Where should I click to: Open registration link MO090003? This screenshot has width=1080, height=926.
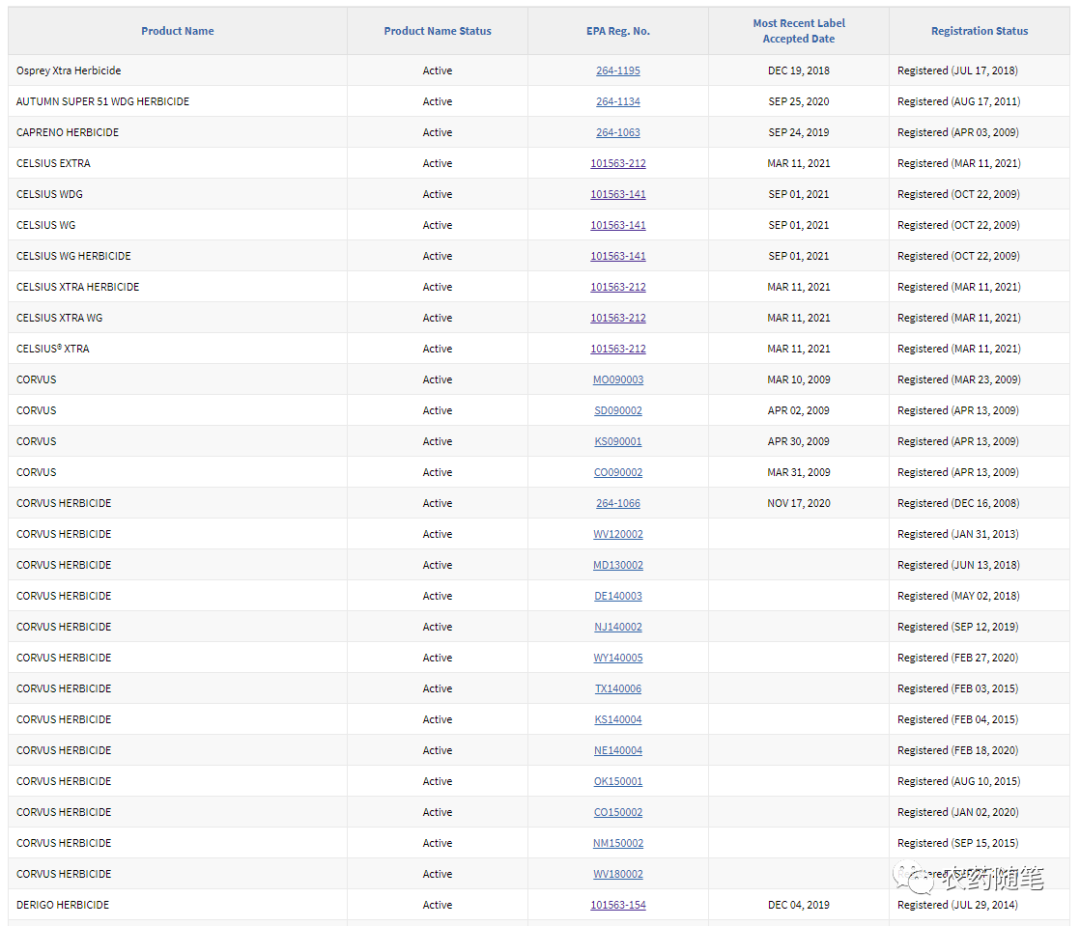click(x=618, y=380)
